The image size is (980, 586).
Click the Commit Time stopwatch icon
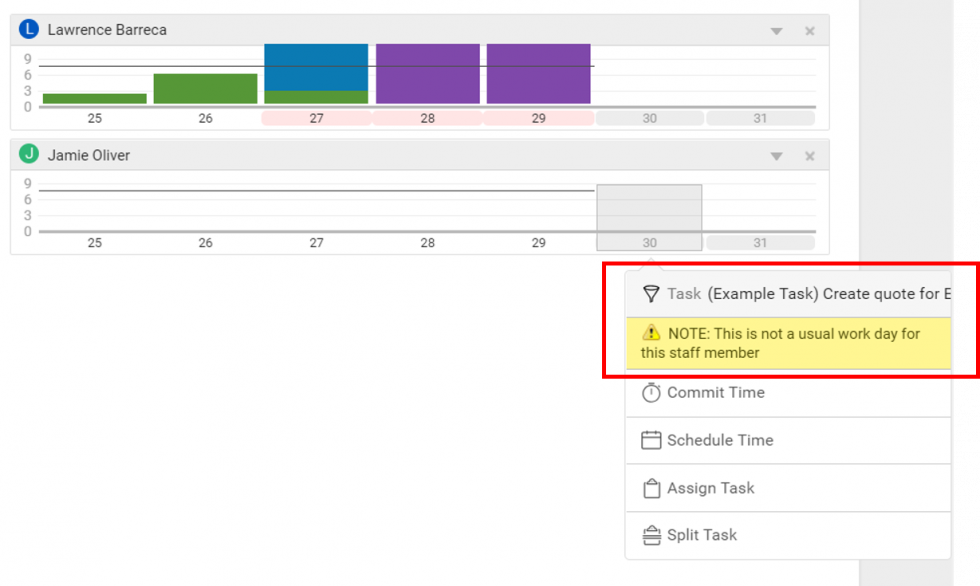[x=651, y=393]
